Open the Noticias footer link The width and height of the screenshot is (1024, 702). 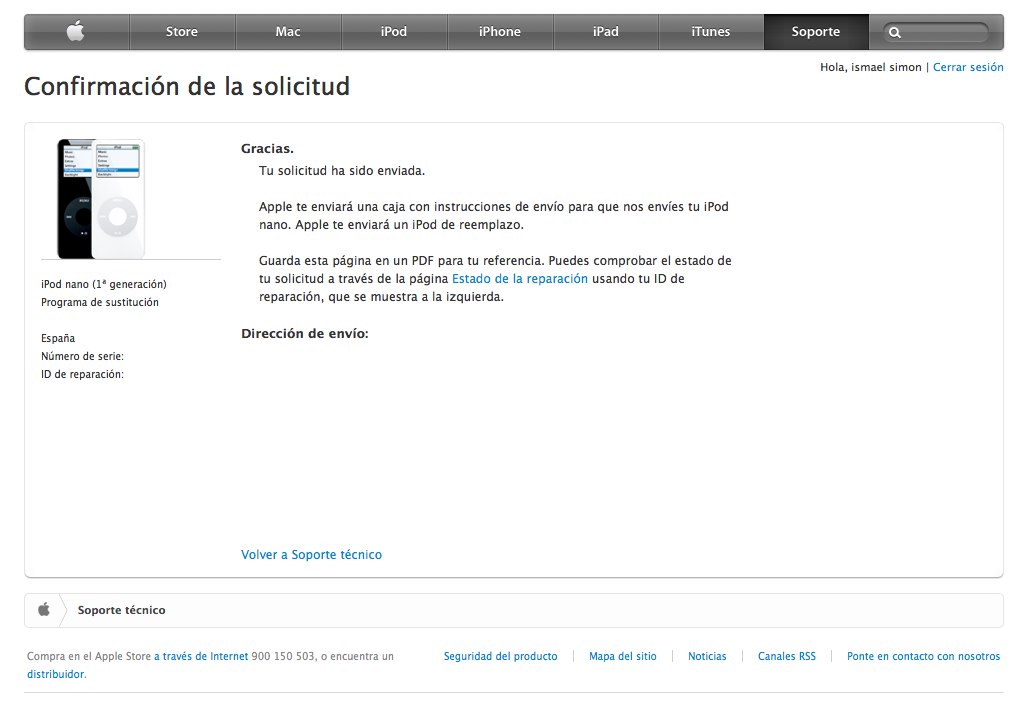click(x=707, y=656)
